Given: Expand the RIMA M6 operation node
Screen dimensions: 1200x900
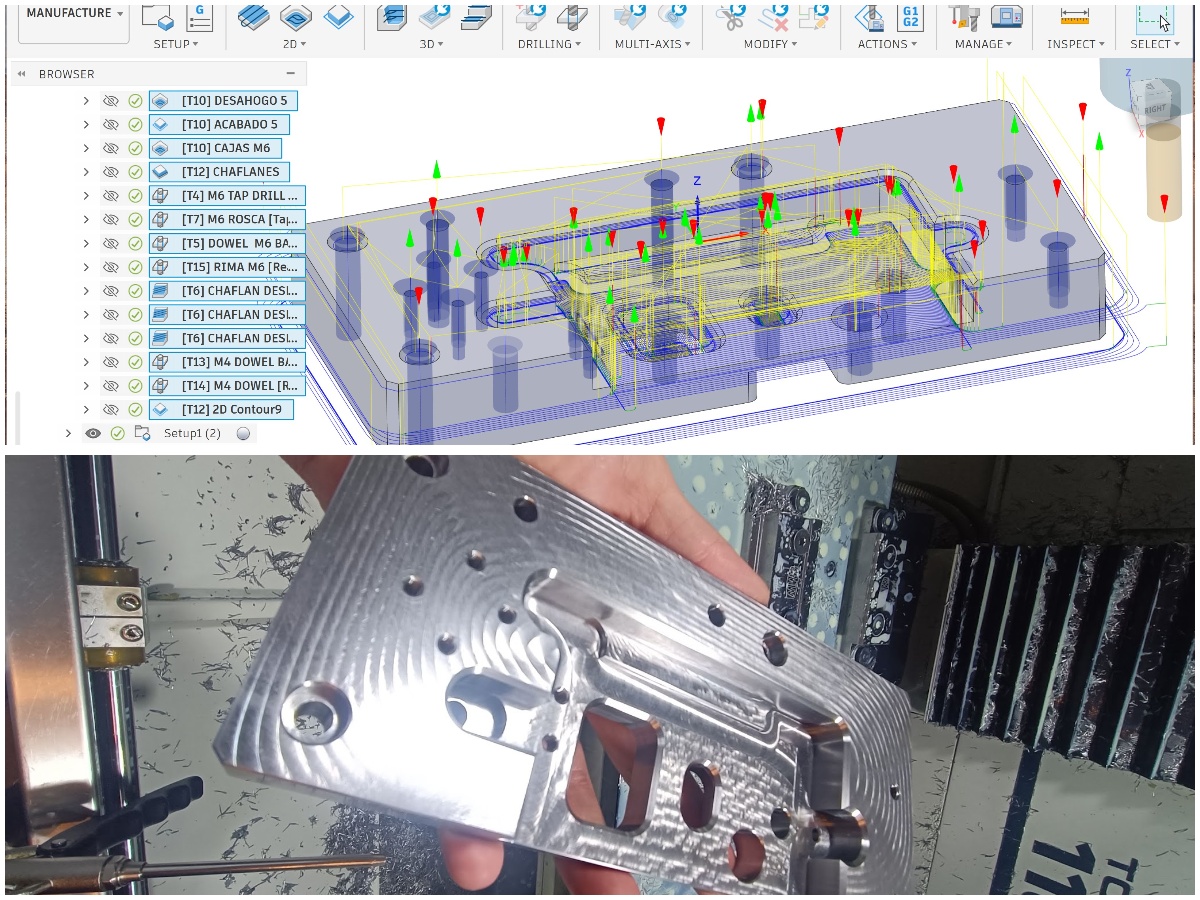Looking at the screenshot, I should pos(86,267).
